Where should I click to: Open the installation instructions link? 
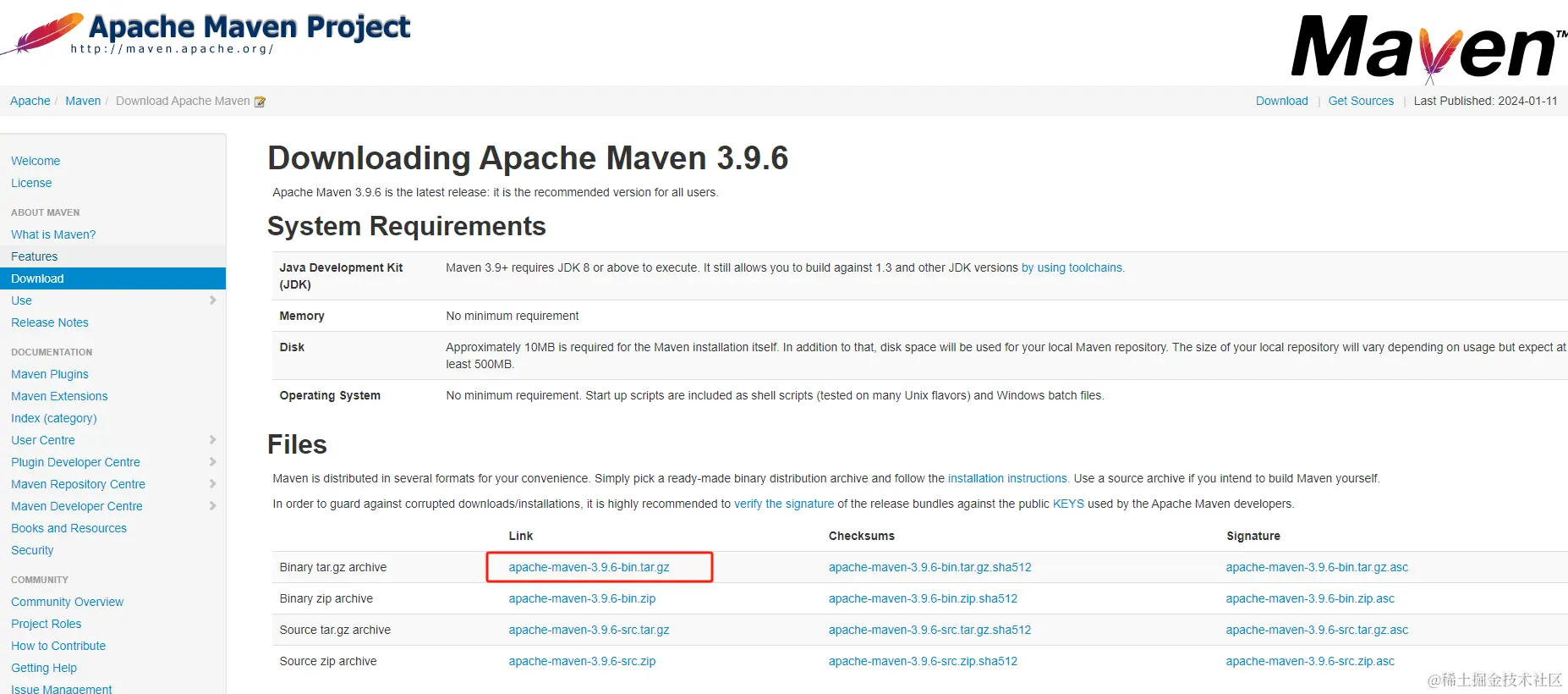[1007, 478]
